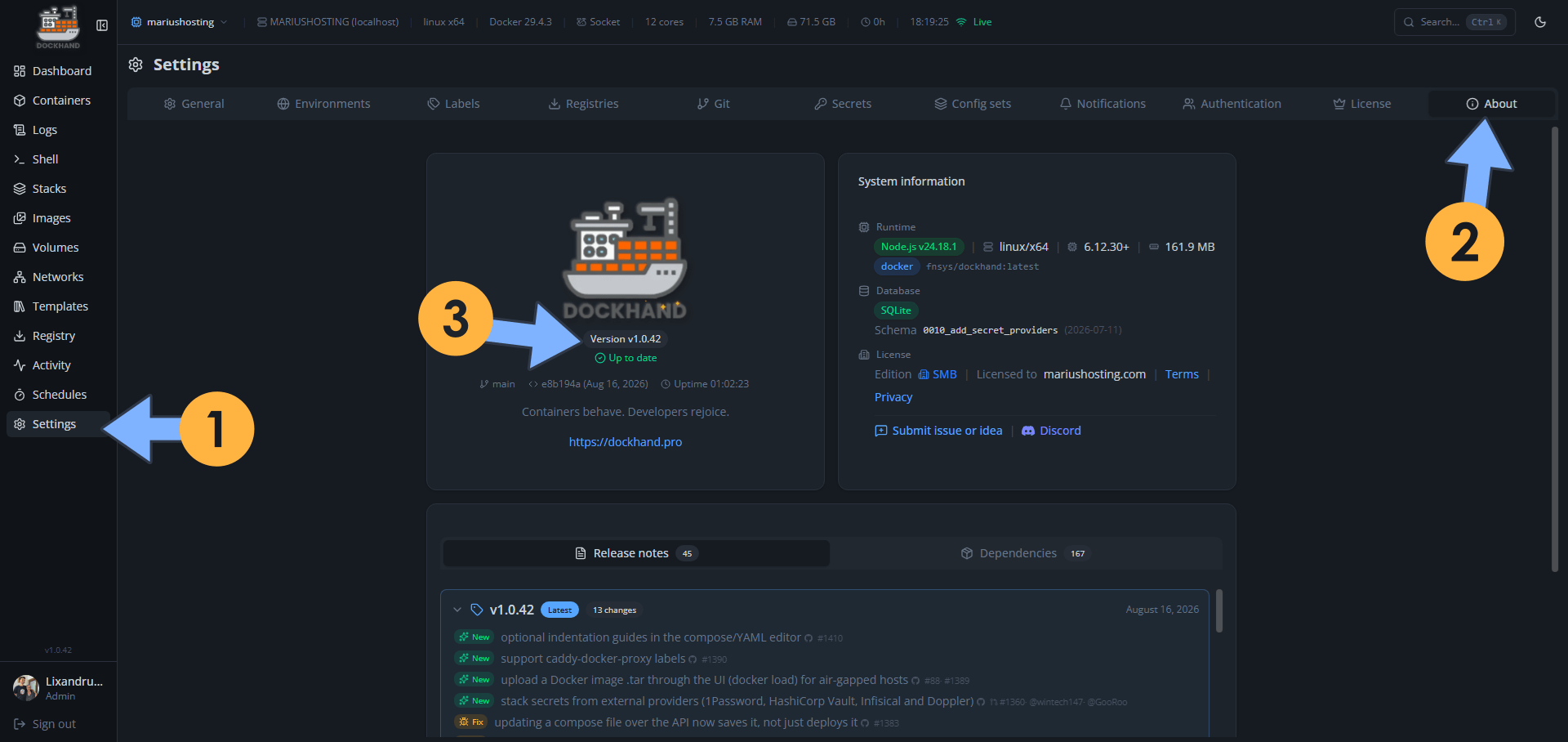Click the Activity pulse icon
Image resolution: width=1568 pixels, height=742 pixels.
point(20,365)
